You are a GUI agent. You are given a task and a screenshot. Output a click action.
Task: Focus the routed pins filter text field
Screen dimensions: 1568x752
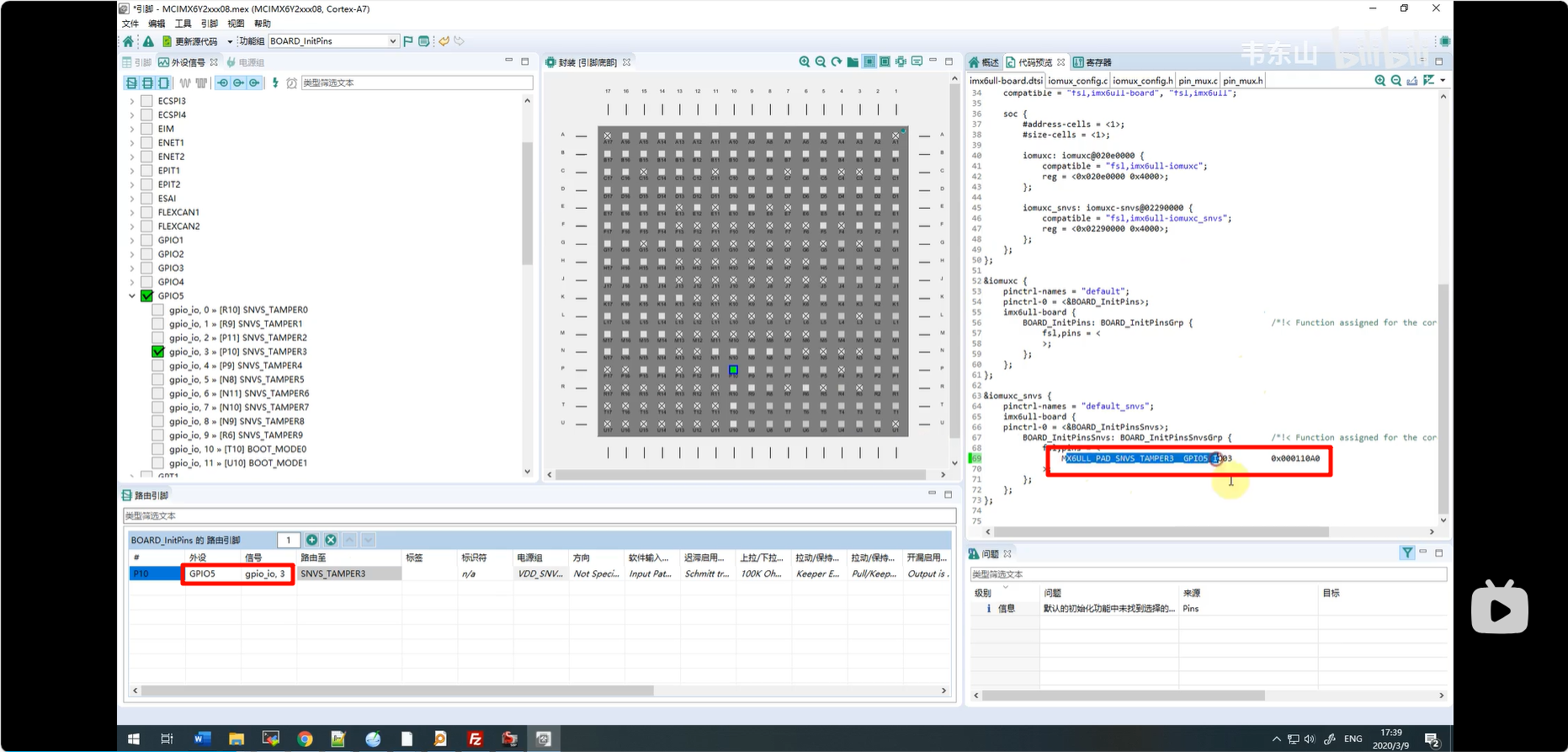coord(539,515)
